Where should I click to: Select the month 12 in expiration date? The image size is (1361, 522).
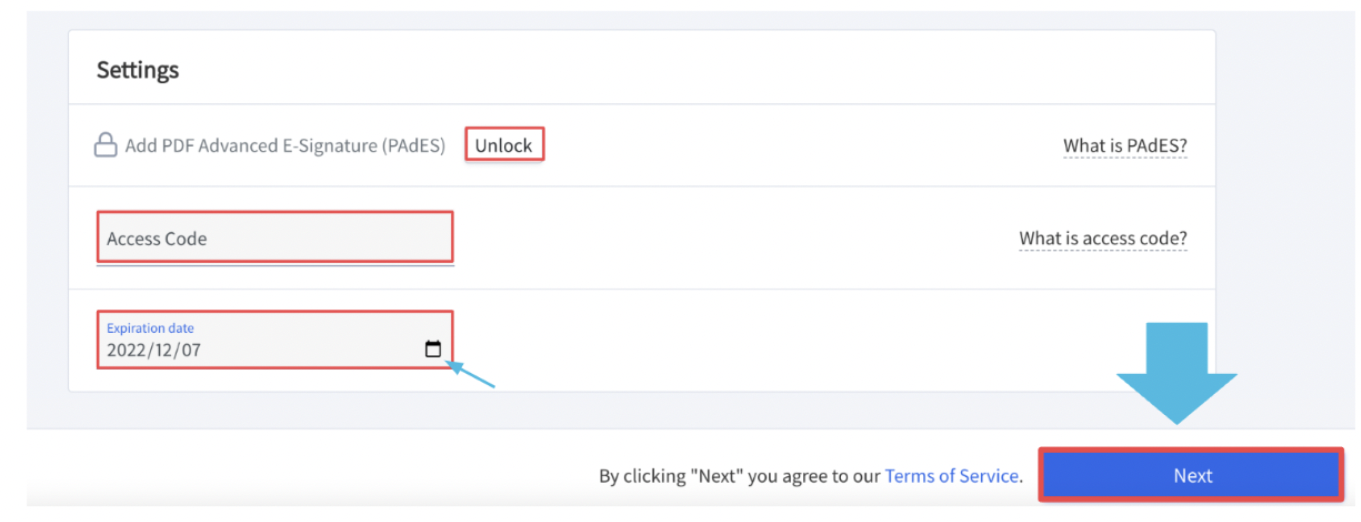tap(163, 351)
